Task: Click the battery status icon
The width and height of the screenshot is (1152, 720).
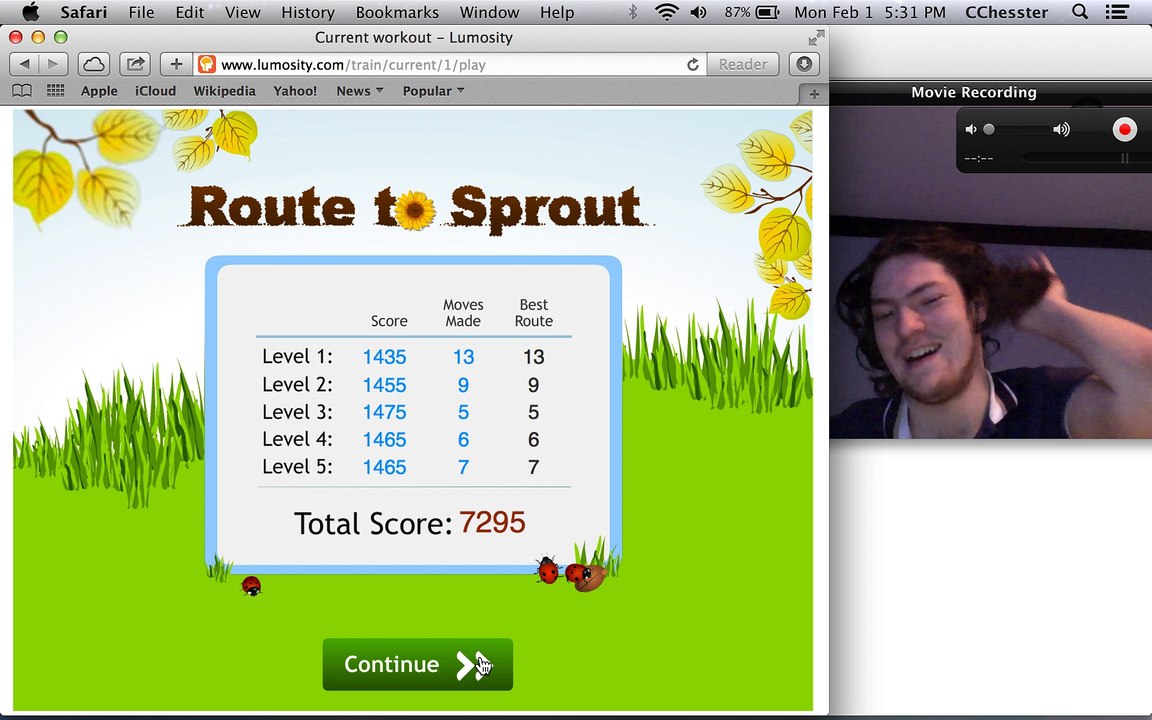Action: (767, 12)
